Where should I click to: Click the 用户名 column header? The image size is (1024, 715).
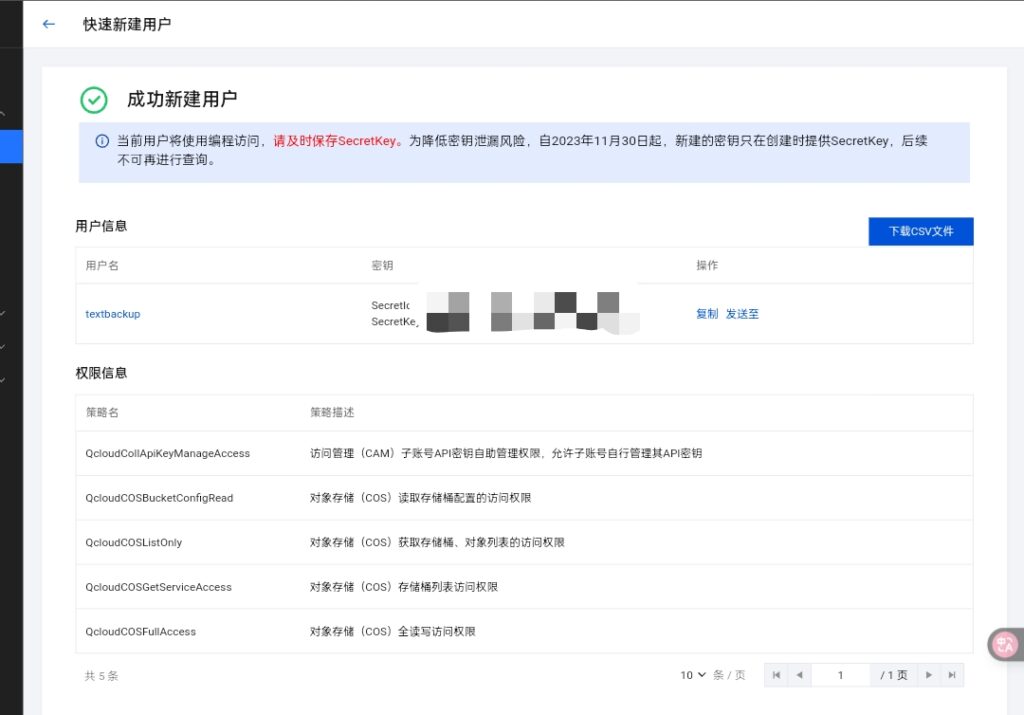click(x=102, y=266)
